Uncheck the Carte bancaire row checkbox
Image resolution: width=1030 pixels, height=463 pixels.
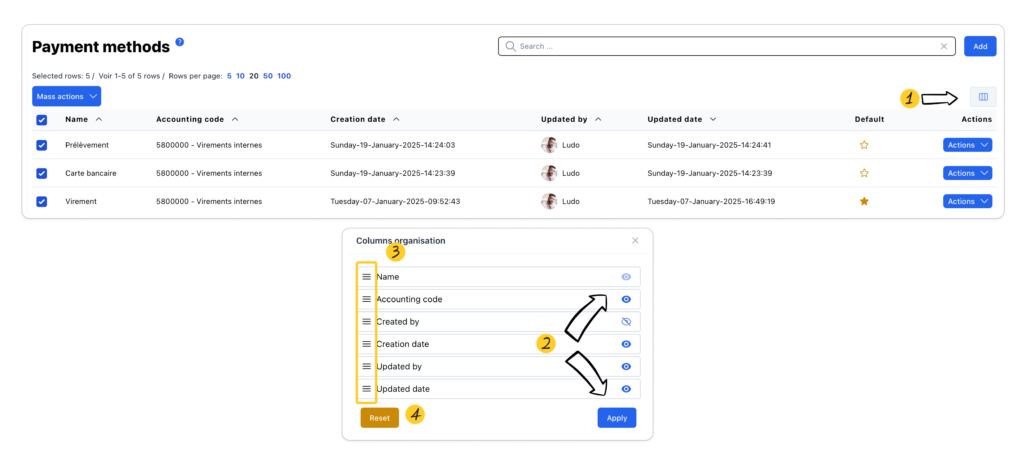(42, 173)
